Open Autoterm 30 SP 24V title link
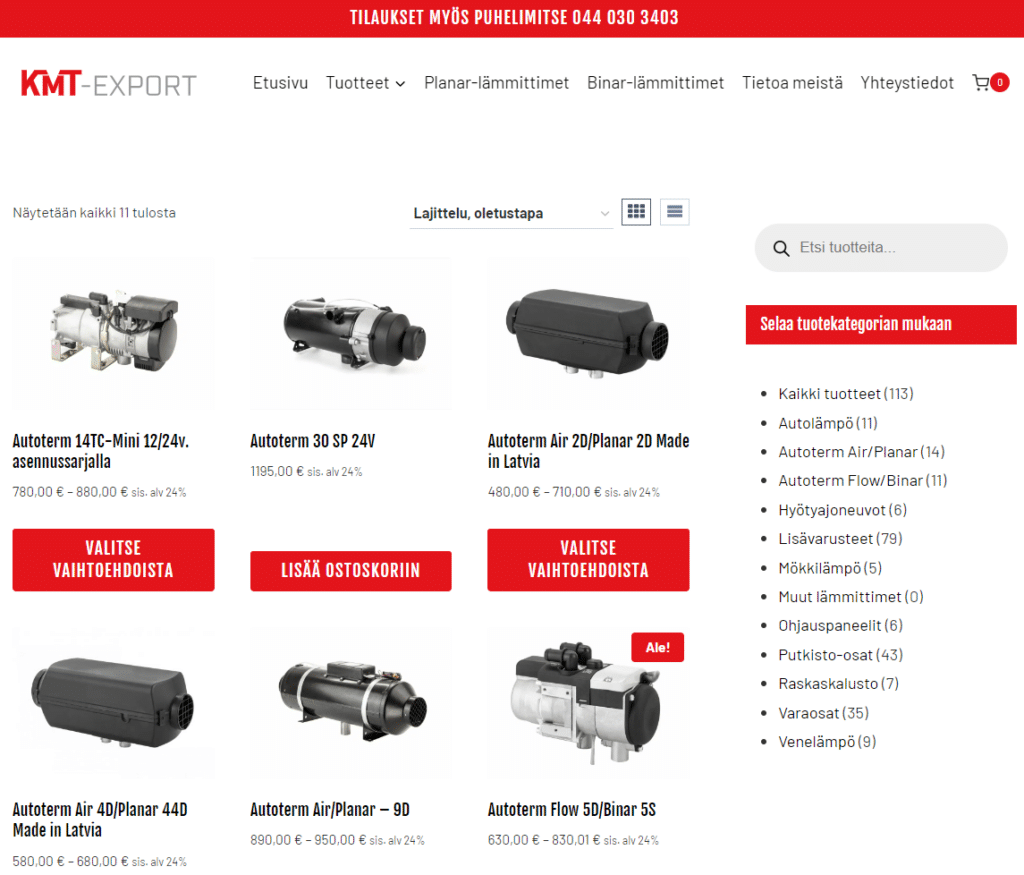1024x875 pixels. 313,441
